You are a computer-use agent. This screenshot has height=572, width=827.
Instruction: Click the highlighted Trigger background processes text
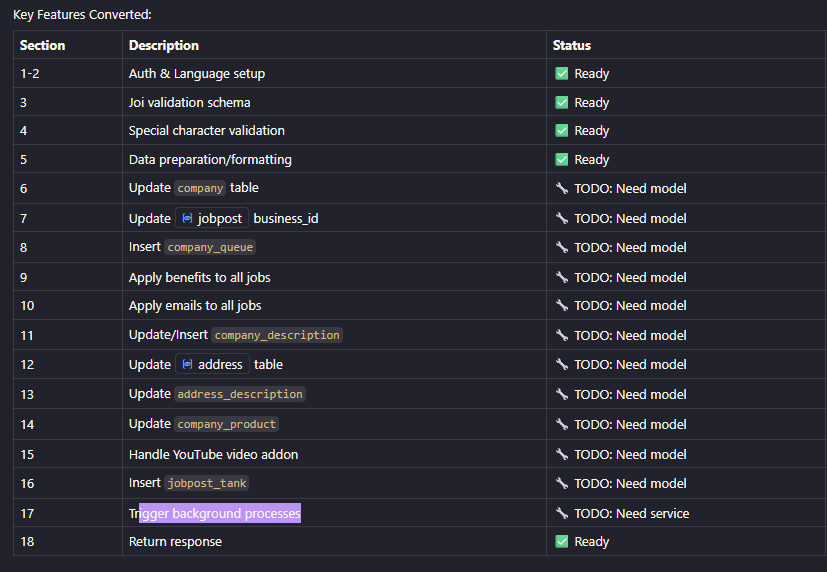pos(219,513)
